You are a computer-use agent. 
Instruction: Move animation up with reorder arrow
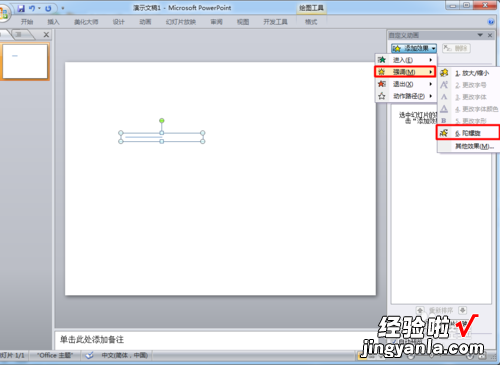click(420, 310)
